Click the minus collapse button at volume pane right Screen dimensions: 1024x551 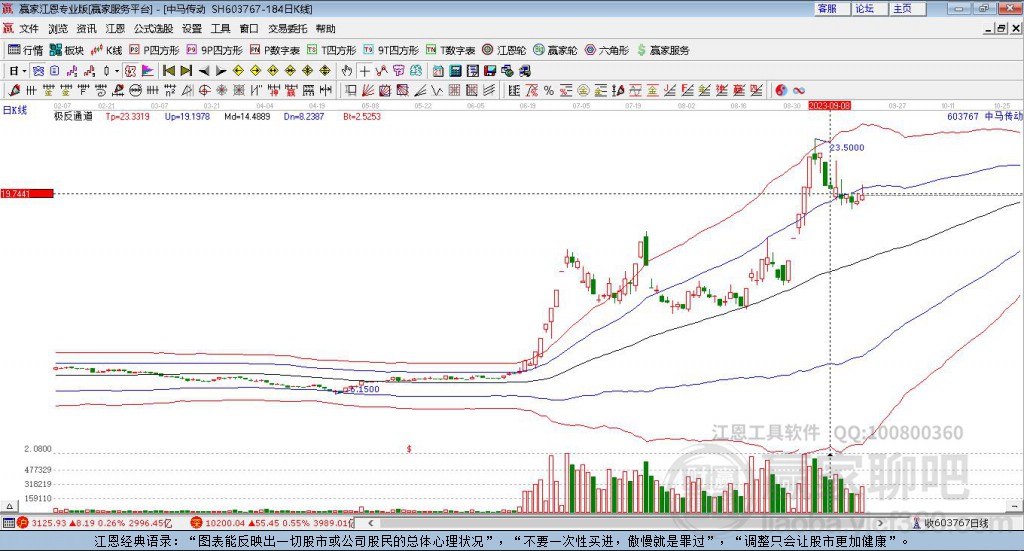tap(1014, 506)
